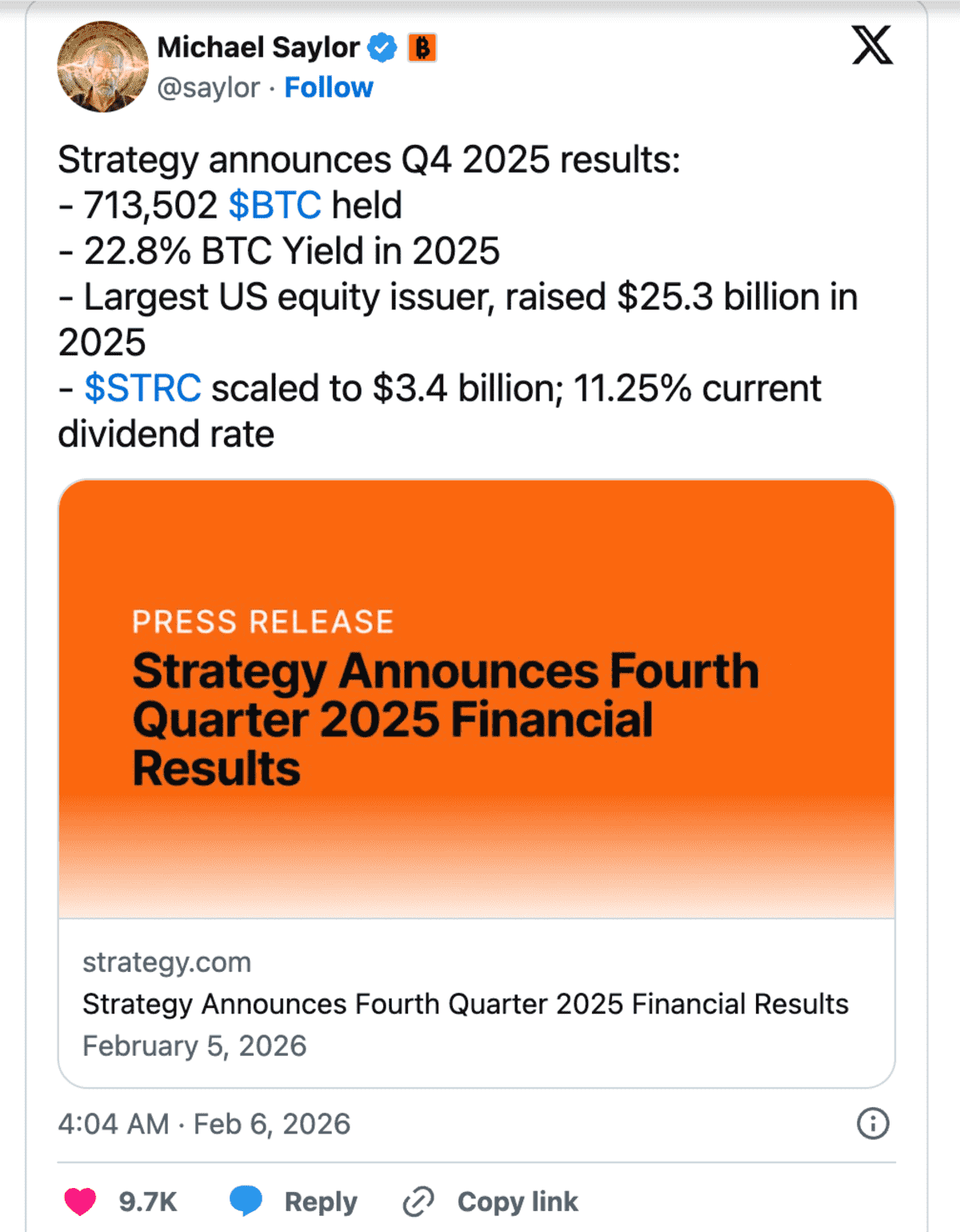Open the $BTC cashtag link

pos(274,206)
